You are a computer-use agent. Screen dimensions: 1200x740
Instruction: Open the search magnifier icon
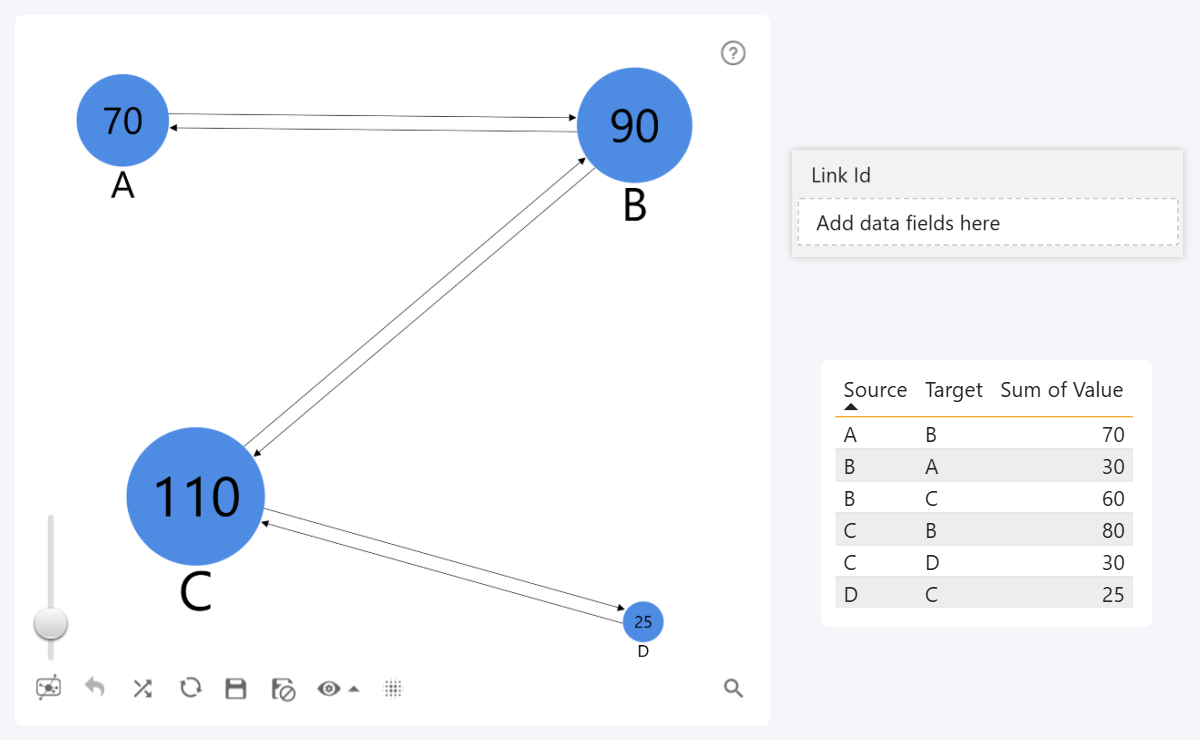tap(733, 688)
